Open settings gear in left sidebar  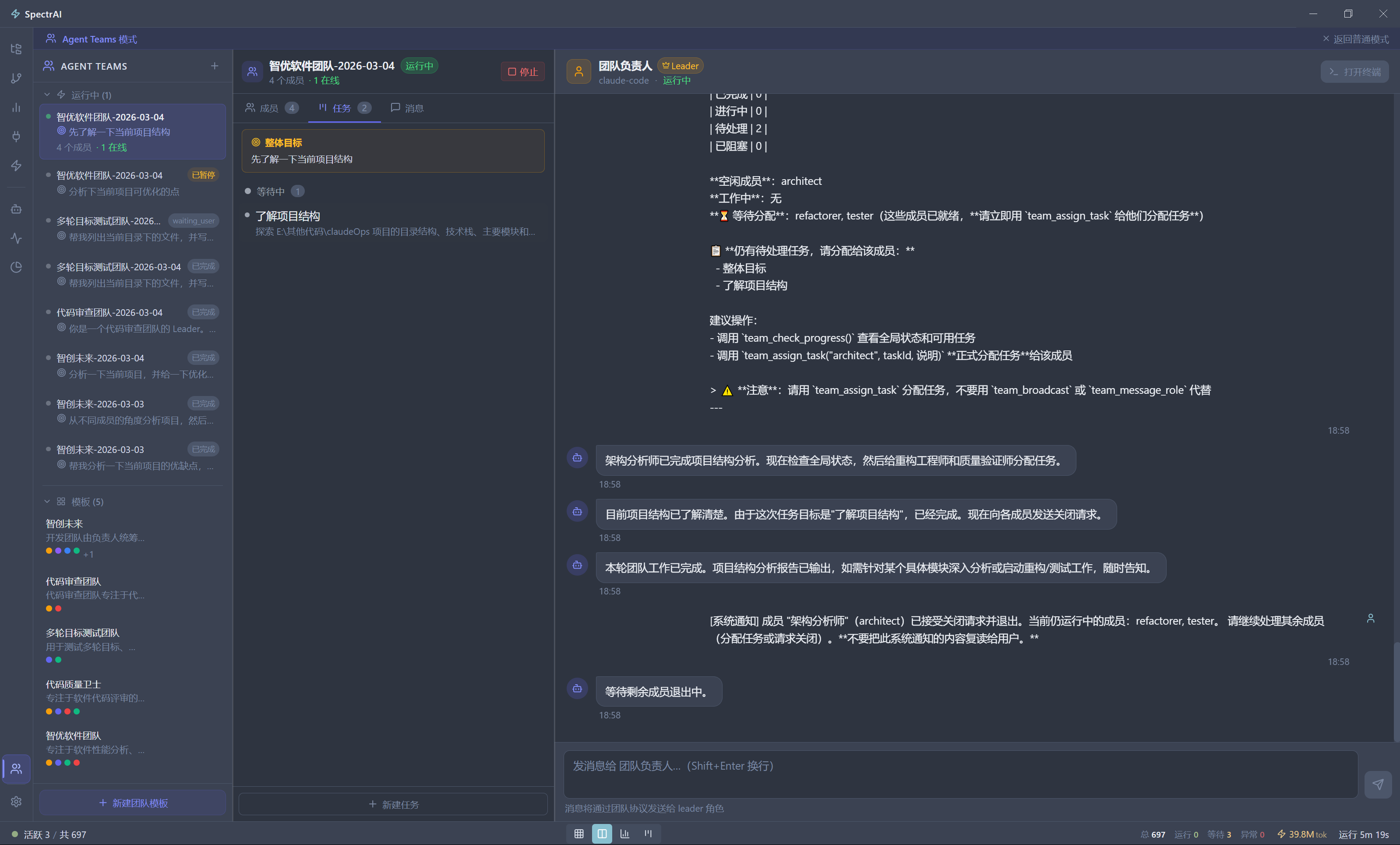coord(16,801)
